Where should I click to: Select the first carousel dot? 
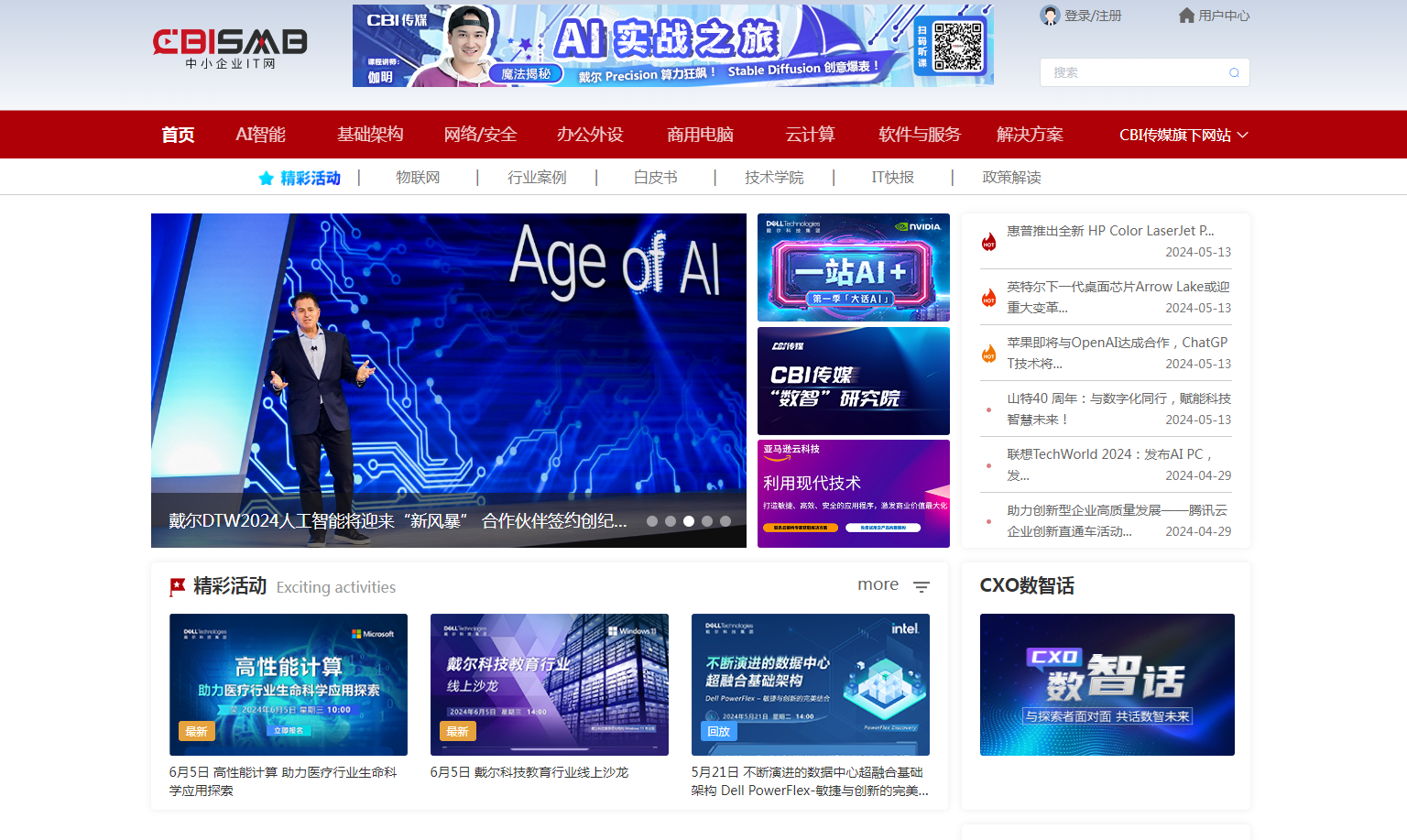tap(652, 521)
